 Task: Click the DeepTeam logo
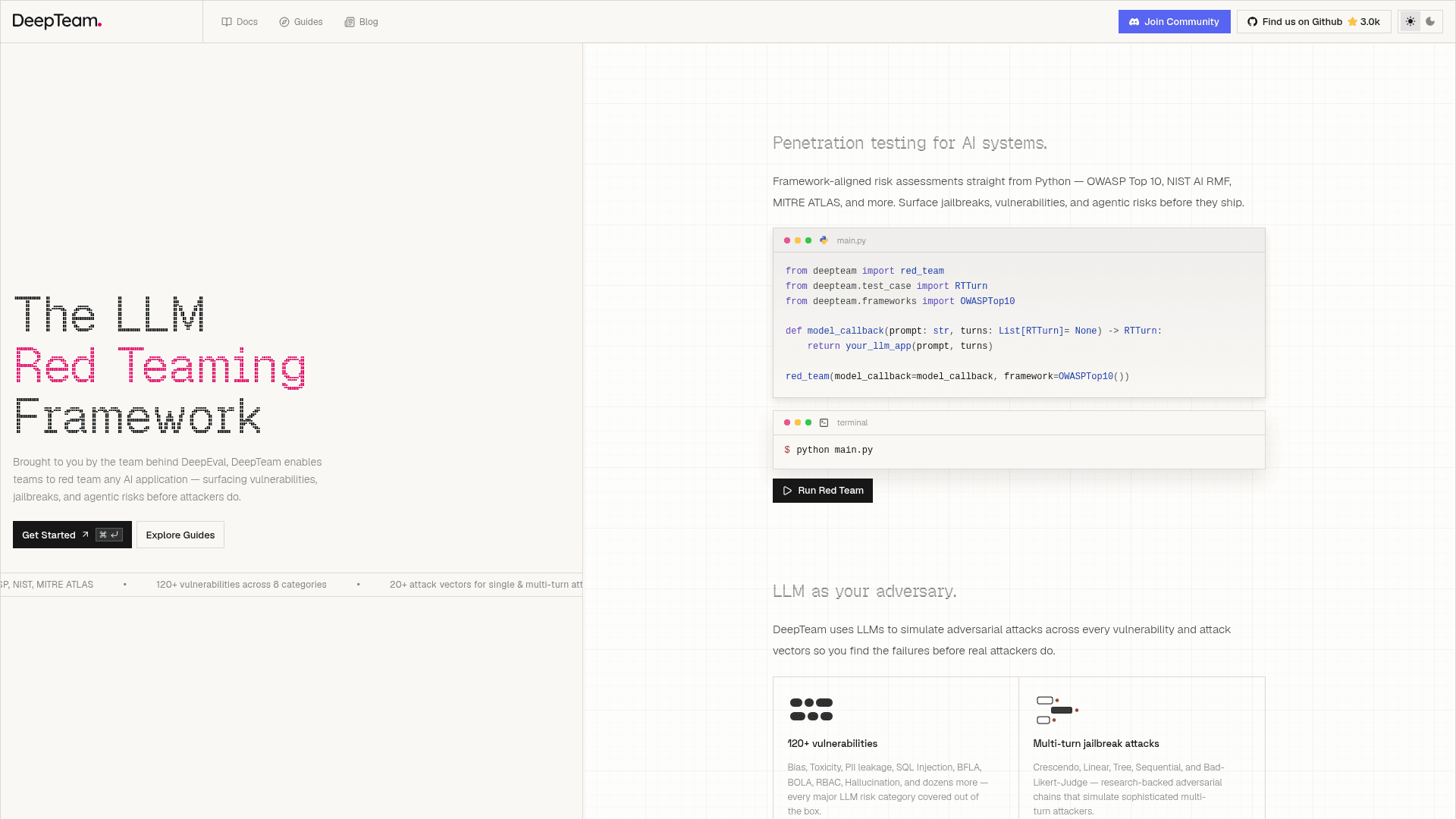click(57, 21)
